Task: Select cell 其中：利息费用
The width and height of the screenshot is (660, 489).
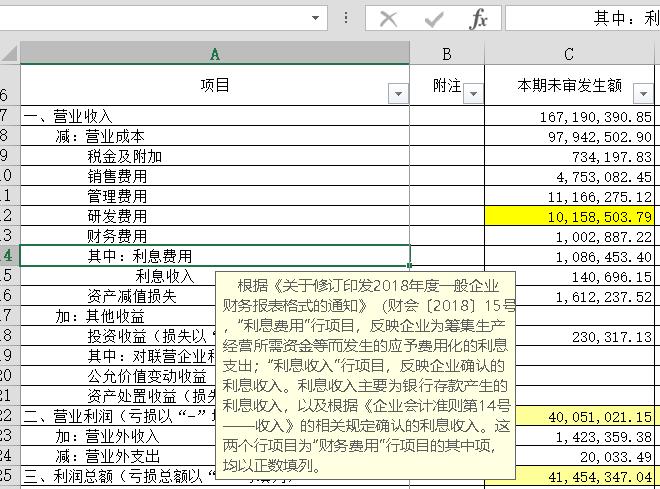Action: click(x=215, y=256)
